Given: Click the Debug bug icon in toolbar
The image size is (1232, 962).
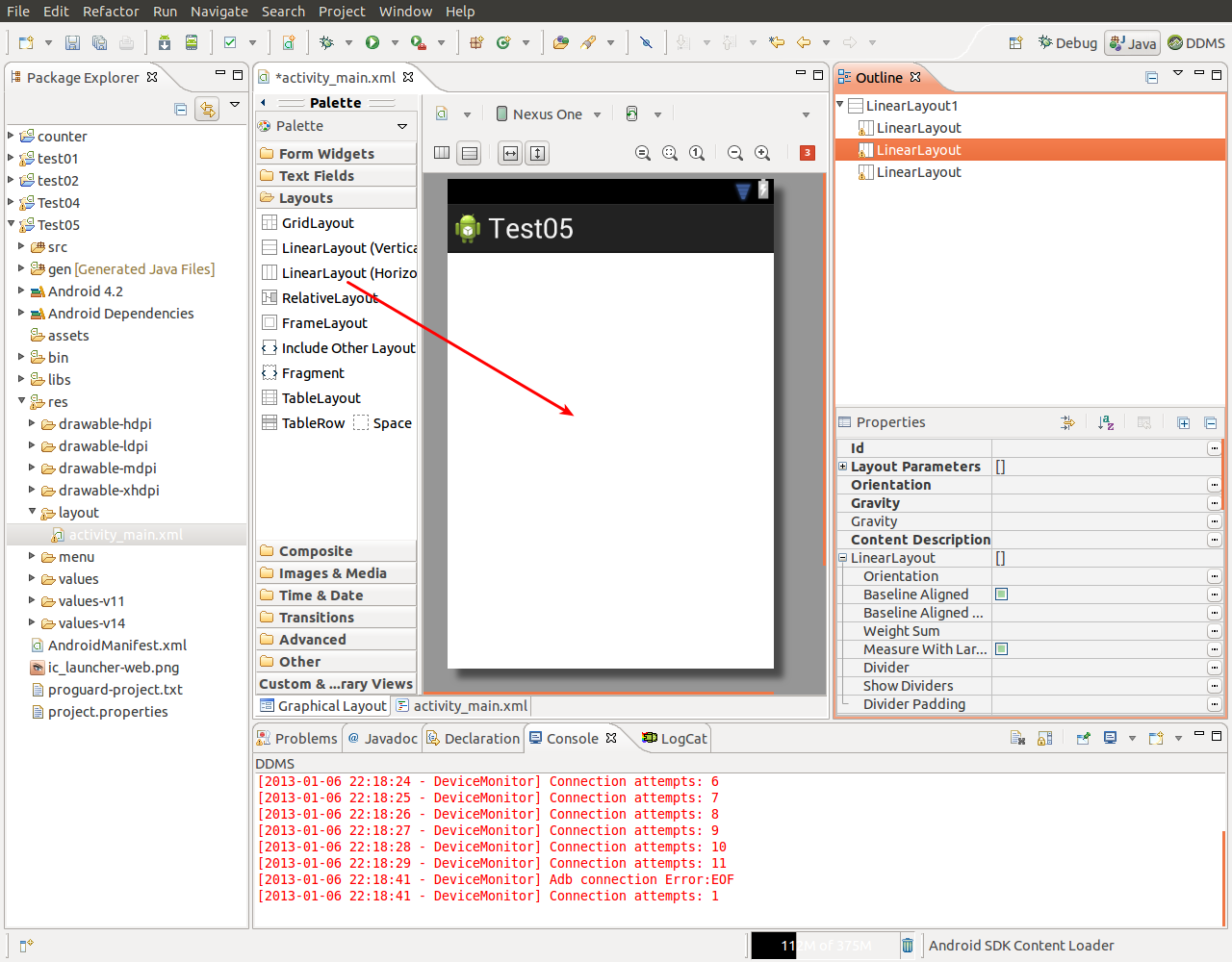Looking at the screenshot, I should tap(326, 42).
